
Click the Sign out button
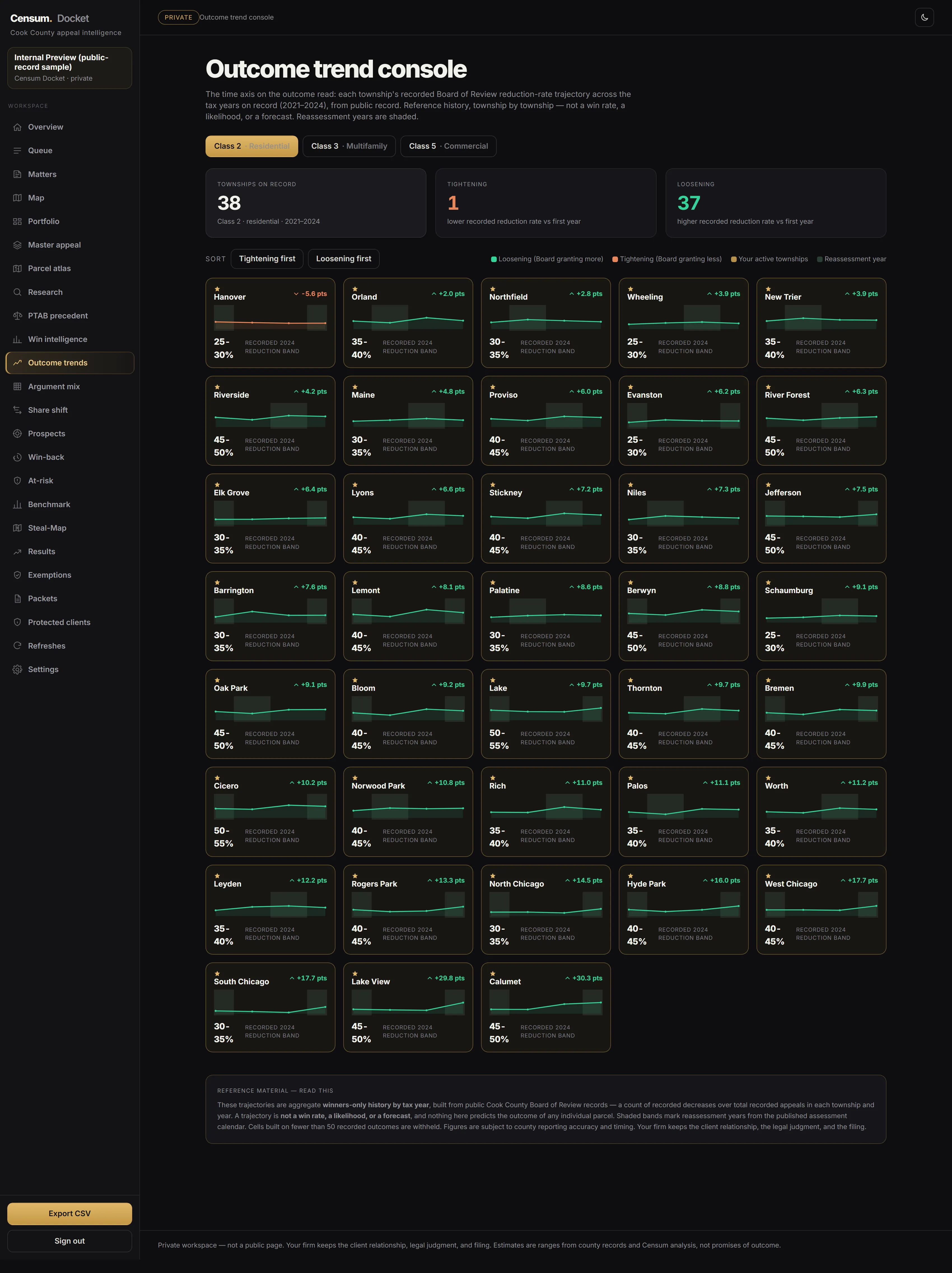[70, 1241]
